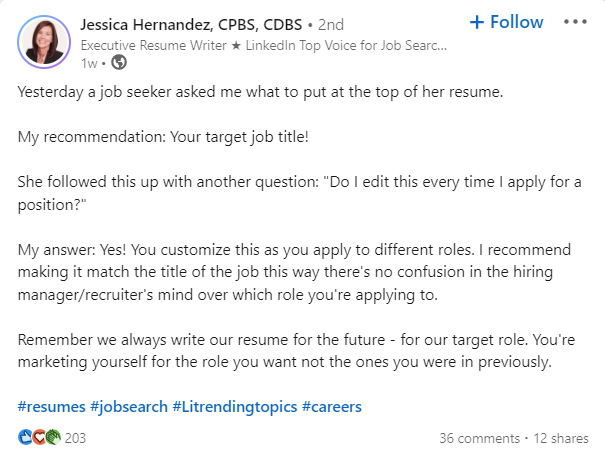Open the #jobsearch hashtag
This screenshot has width=605, height=454.
coord(128,406)
